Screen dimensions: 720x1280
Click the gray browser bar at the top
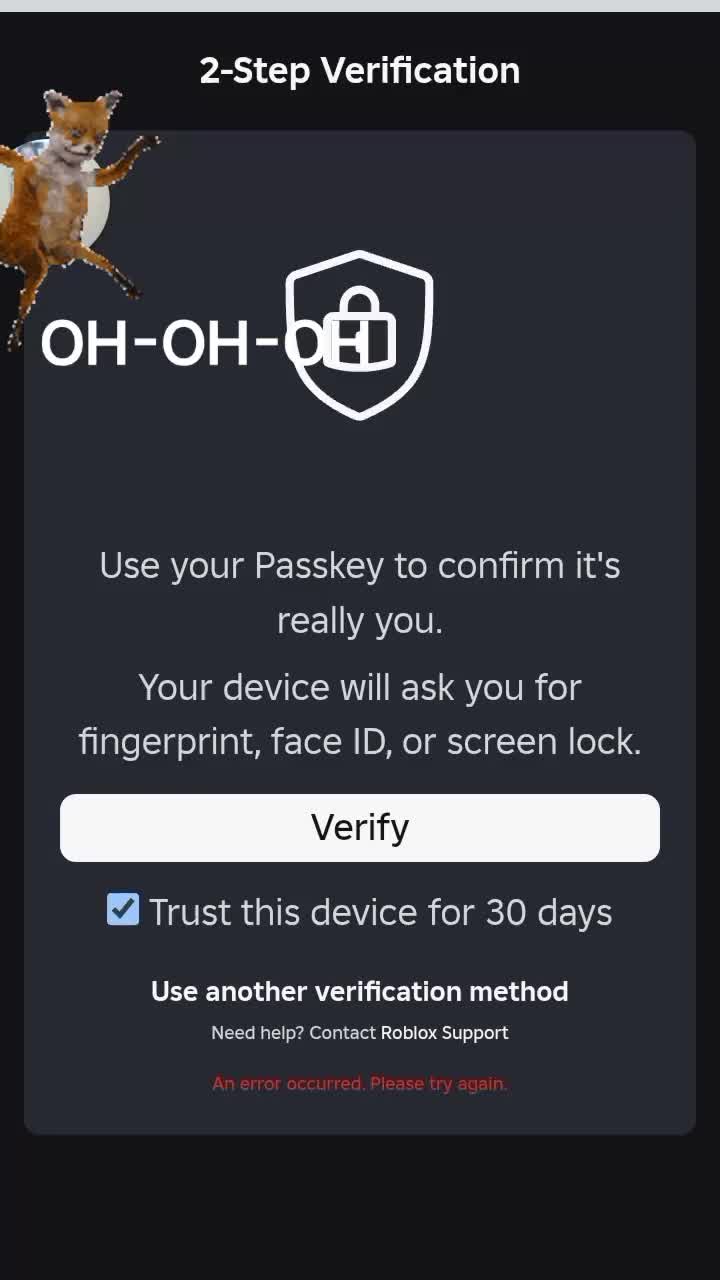coord(360,6)
